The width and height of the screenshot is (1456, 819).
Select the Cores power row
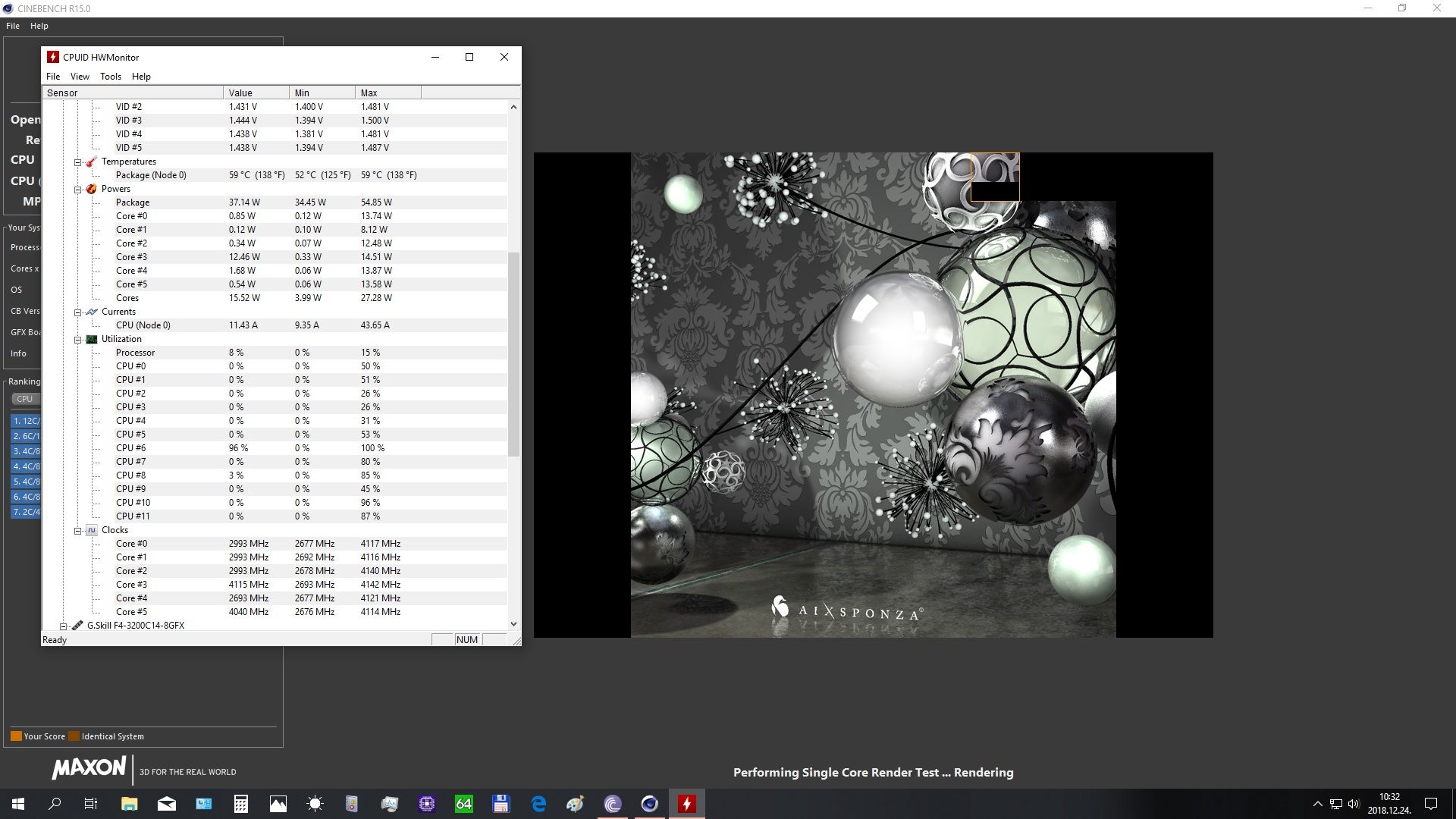pos(275,298)
